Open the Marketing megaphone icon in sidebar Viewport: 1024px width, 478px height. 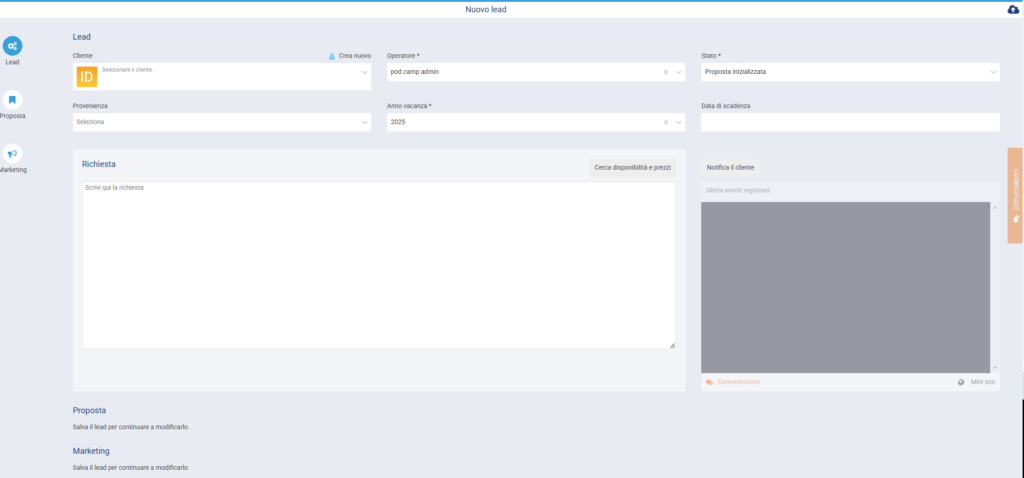point(13,154)
